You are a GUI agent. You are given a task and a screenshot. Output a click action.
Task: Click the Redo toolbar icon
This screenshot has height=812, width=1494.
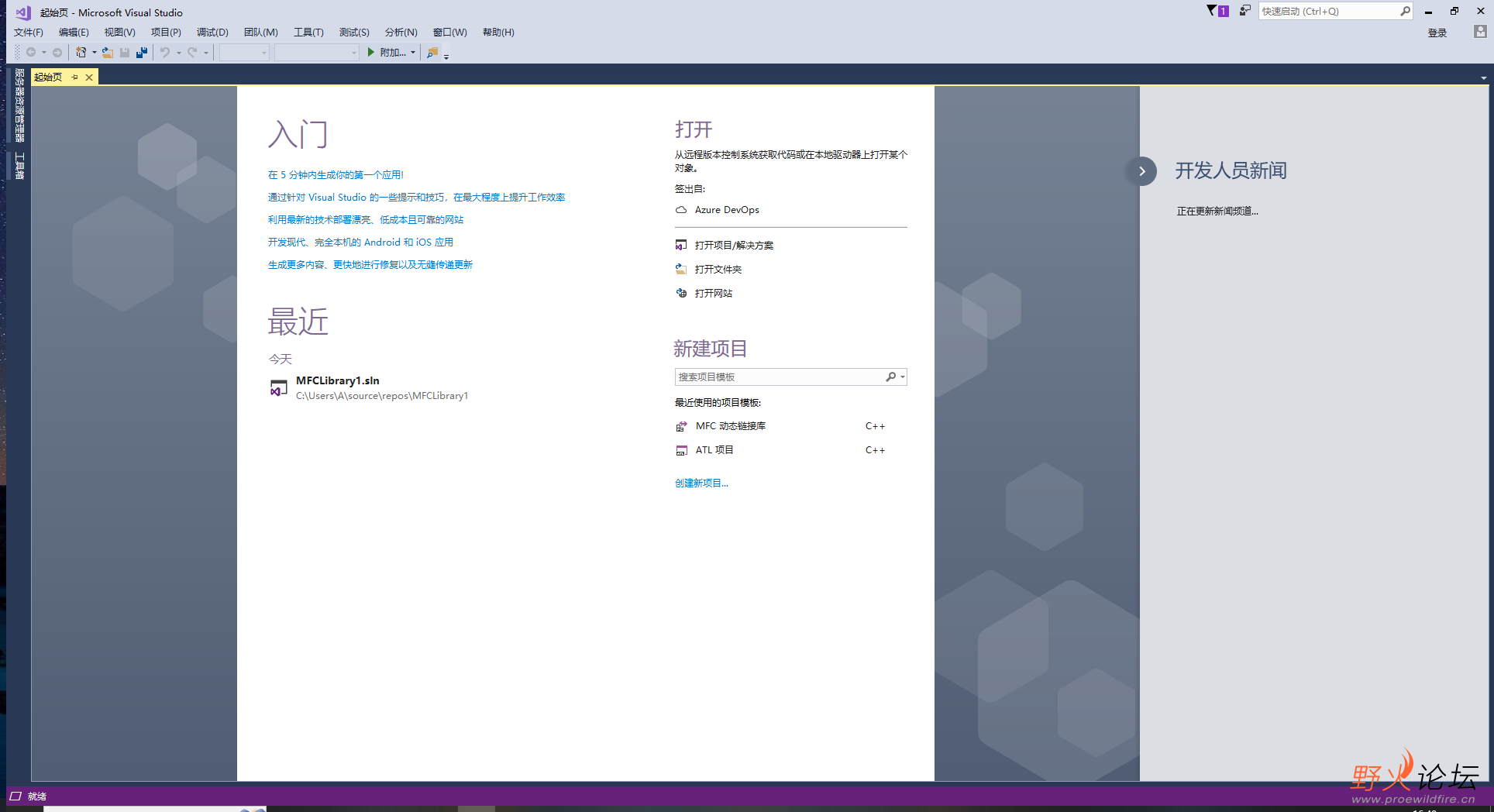click(x=192, y=53)
